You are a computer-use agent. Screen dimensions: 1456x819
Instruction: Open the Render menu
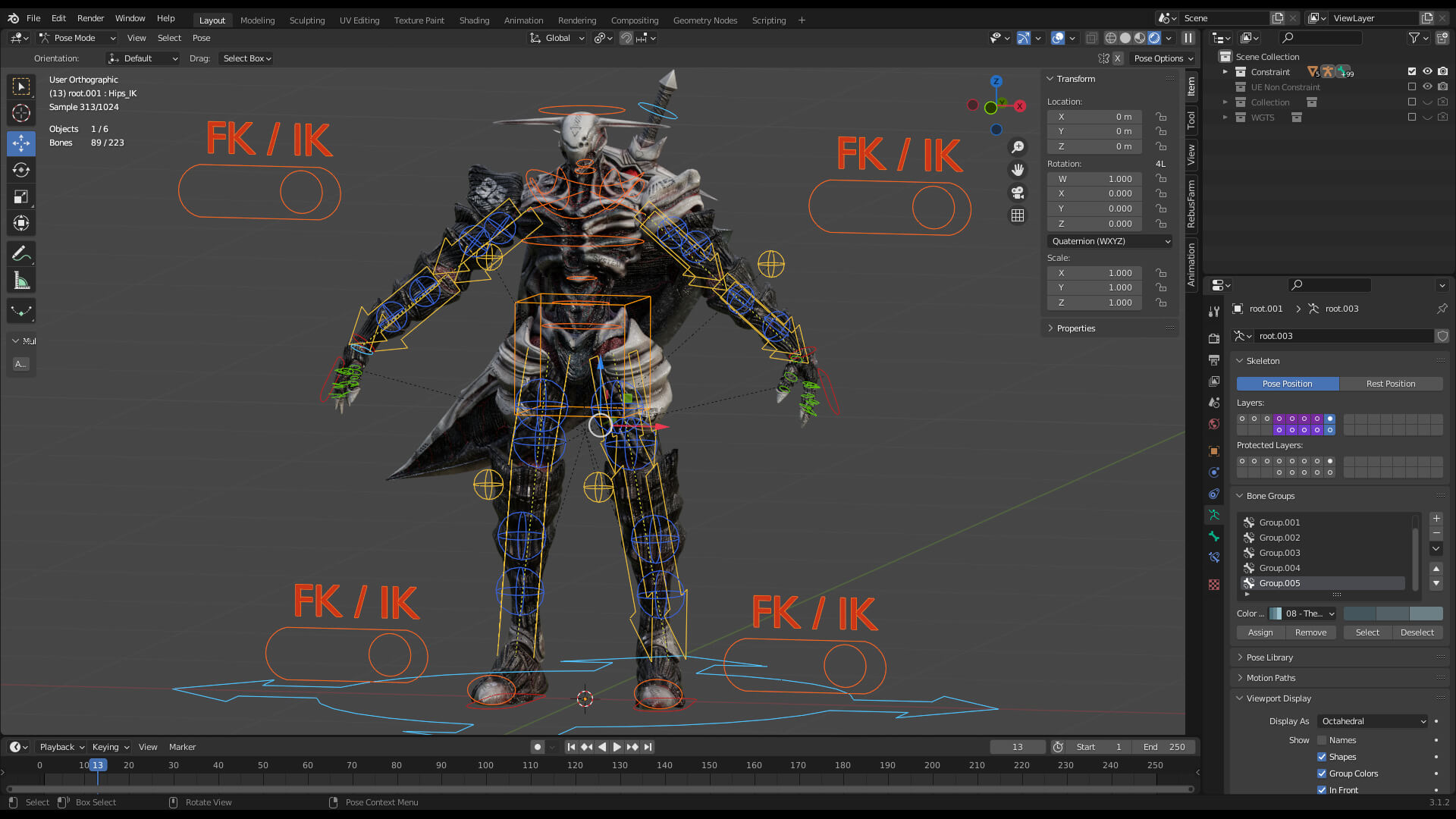coord(90,18)
